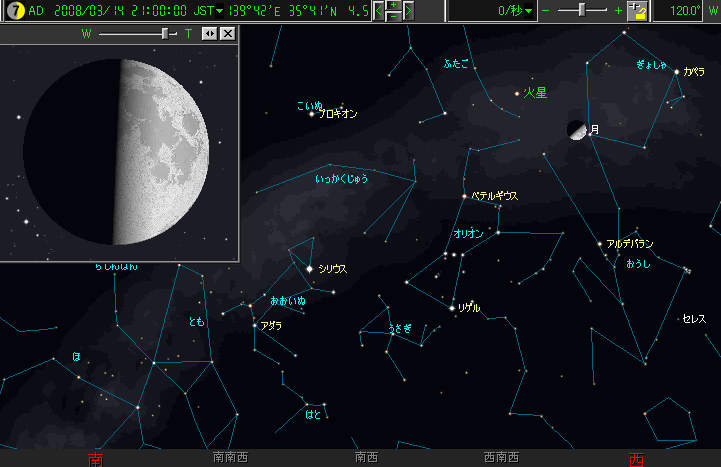The image size is (721, 467).
Task: Select the Moon (月) in the sky
Action: click(577, 130)
